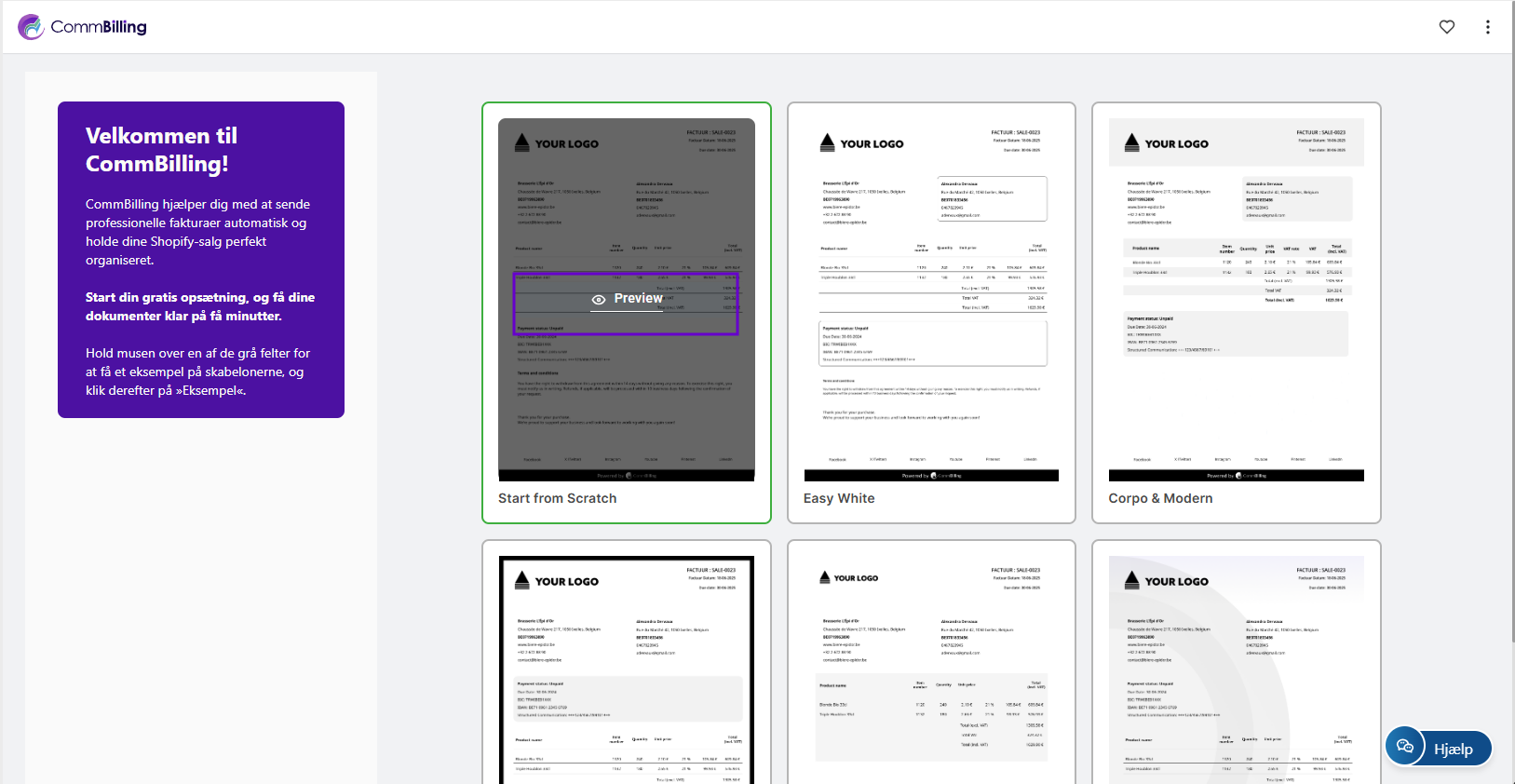Select the Easy White template thumbnail
This screenshot has width=1515, height=784.
pos(931,299)
